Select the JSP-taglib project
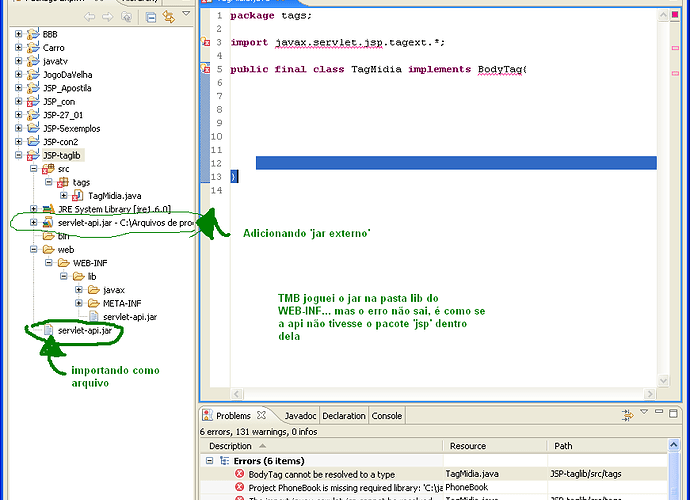The height and width of the screenshot is (500, 690). pyautogui.click(x=62, y=155)
